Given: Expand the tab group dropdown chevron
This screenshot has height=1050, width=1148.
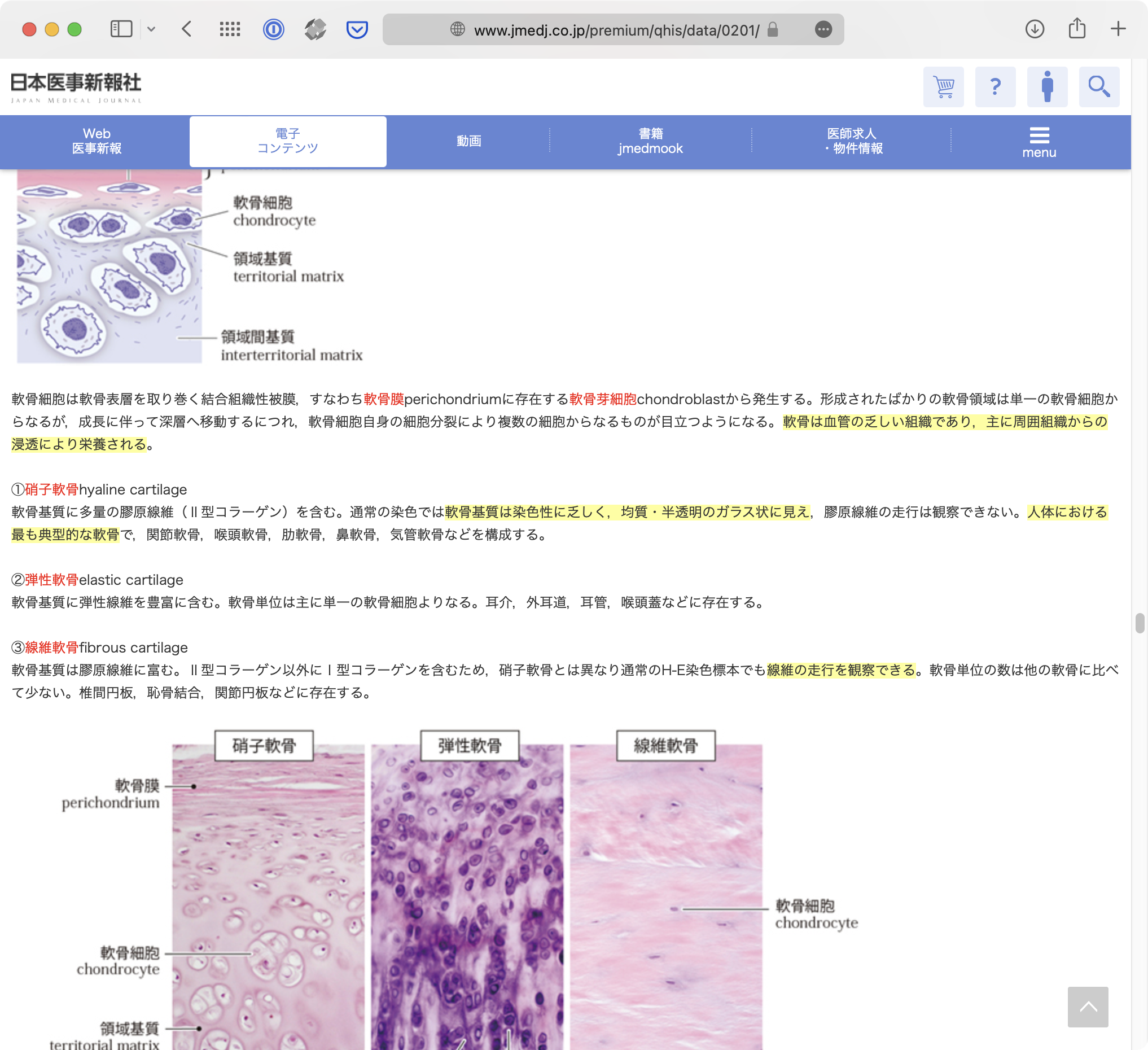Looking at the screenshot, I should tap(151, 29).
